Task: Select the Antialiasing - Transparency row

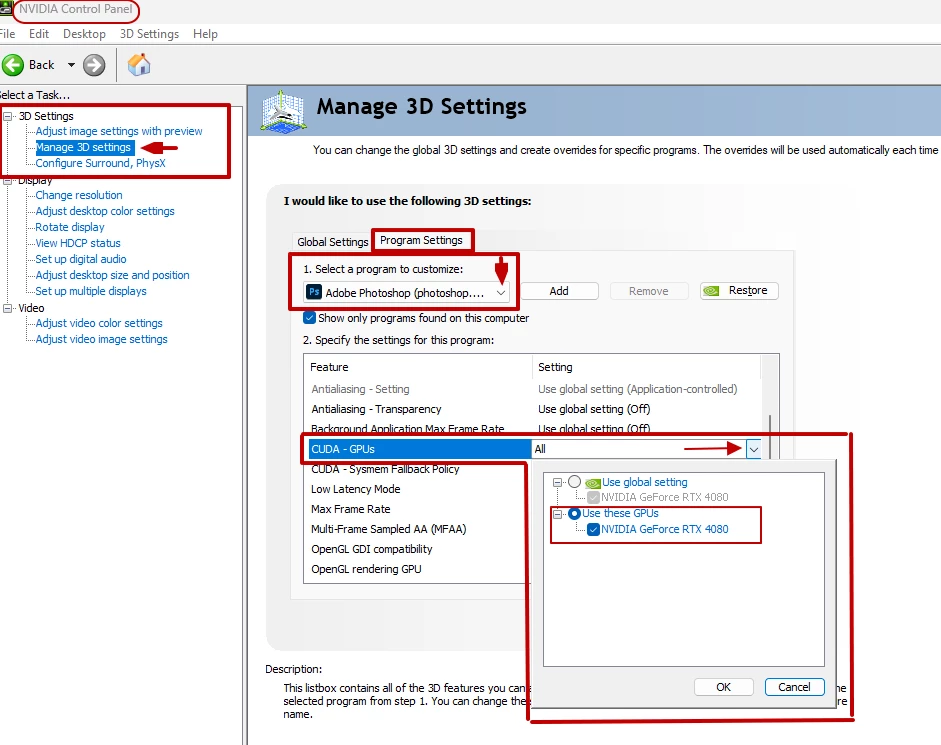Action: coord(534,409)
